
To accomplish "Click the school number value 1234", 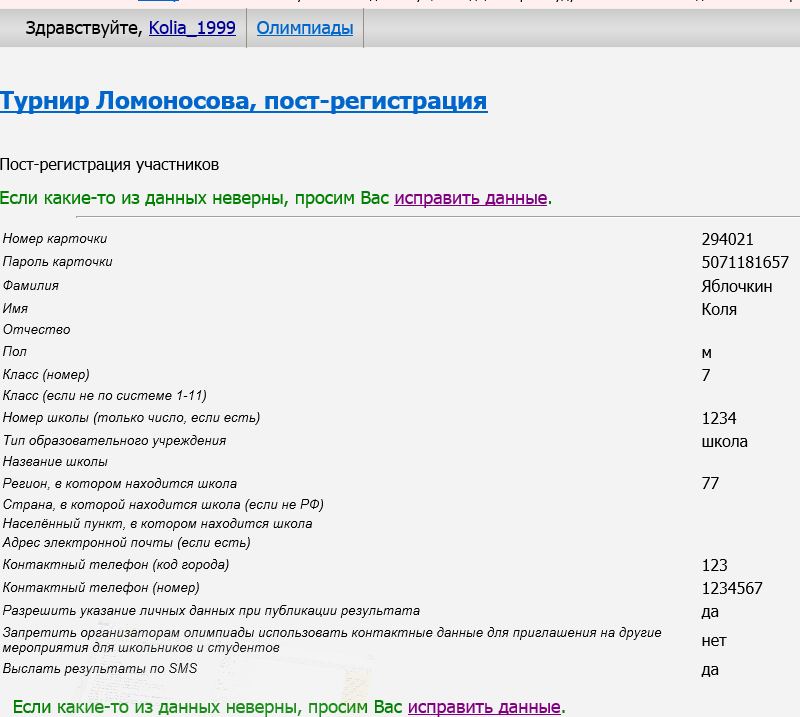I will point(719,418).
